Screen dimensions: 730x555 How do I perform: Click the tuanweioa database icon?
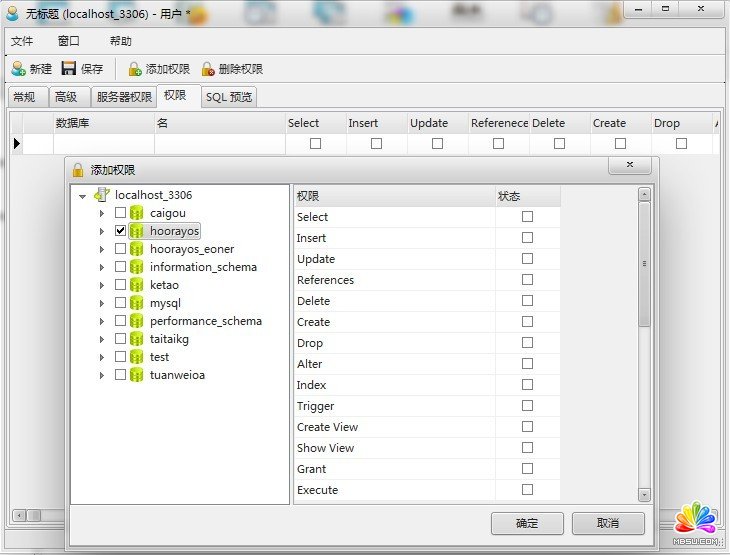click(x=137, y=375)
